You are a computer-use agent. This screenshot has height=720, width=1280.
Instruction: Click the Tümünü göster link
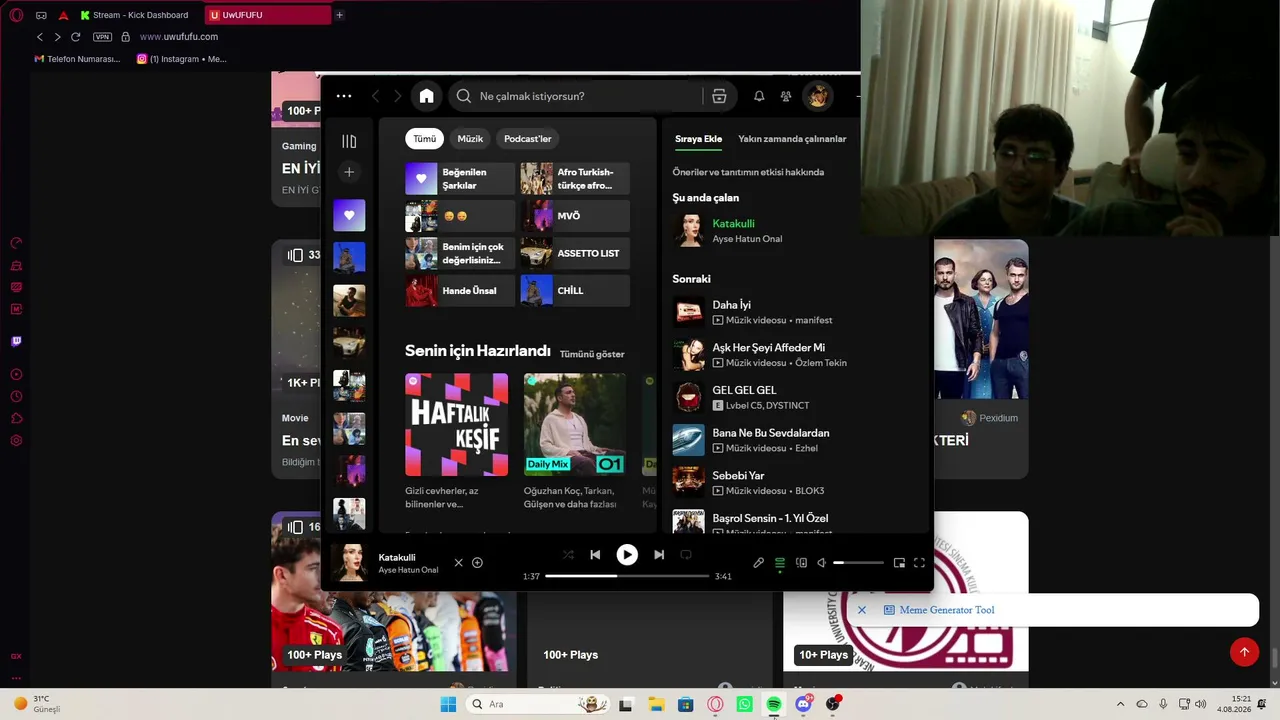[x=592, y=354]
